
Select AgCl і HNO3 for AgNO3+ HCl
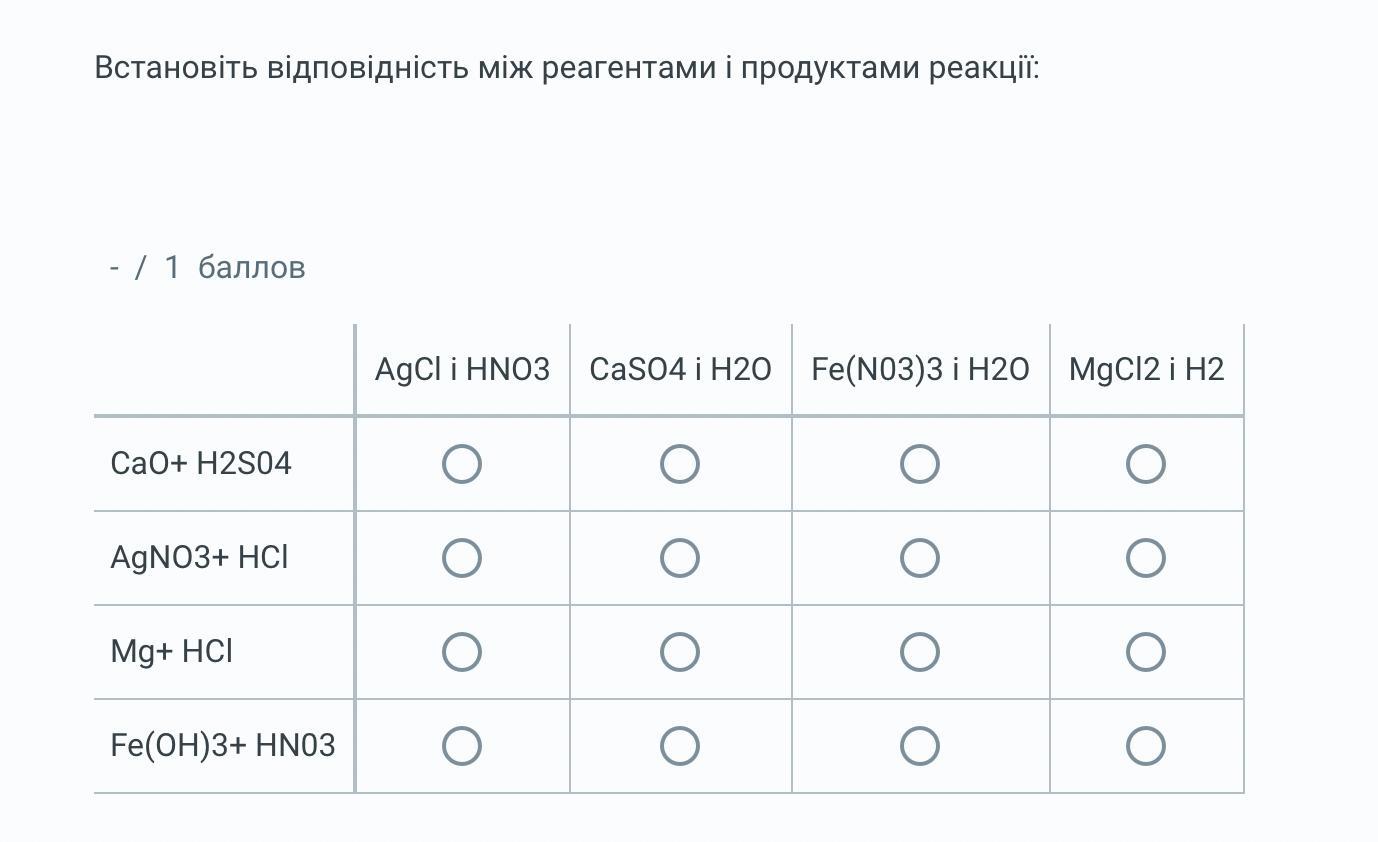462,558
